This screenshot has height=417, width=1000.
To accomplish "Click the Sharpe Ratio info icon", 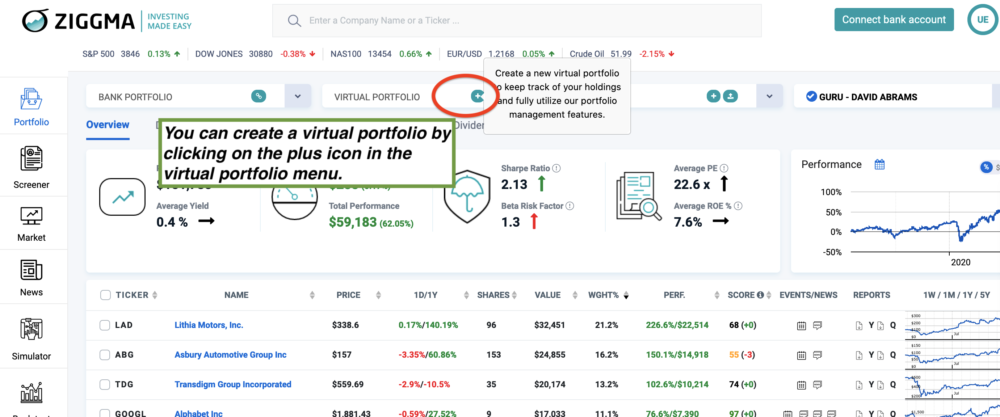I will point(557,168).
